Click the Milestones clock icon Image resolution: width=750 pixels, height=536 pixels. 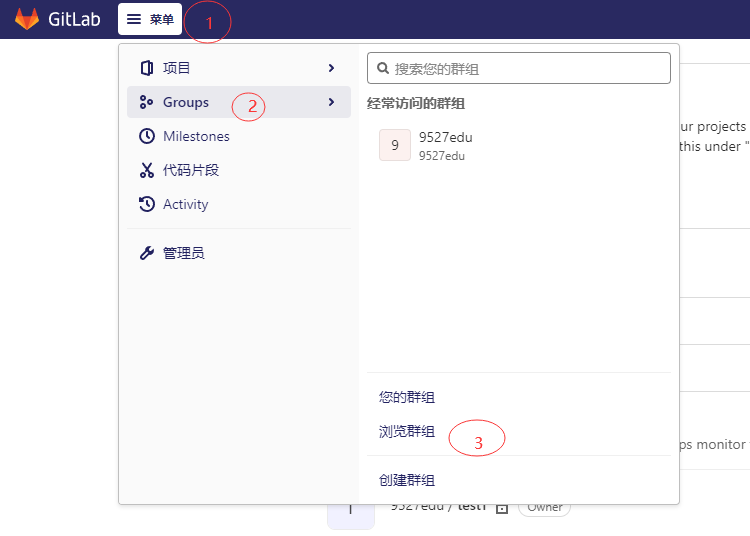(x=147, y=136)
